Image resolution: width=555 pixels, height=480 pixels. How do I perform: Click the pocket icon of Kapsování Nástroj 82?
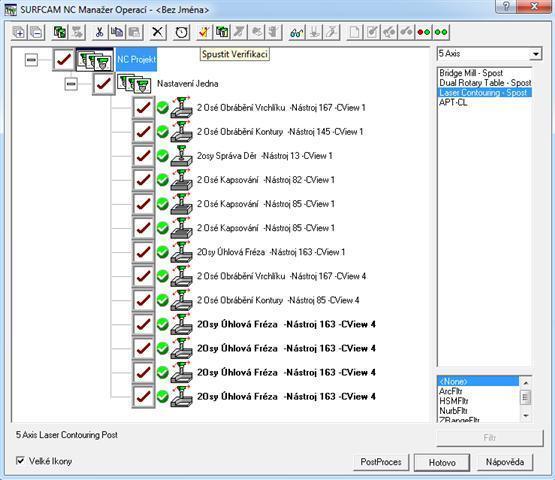tap(181, 180)
